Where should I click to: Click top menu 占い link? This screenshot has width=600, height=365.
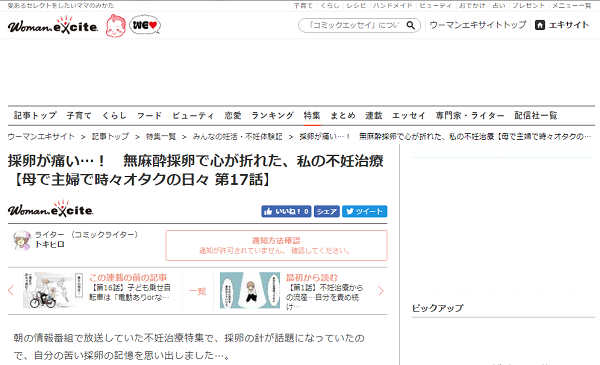[x=499, y=5]
